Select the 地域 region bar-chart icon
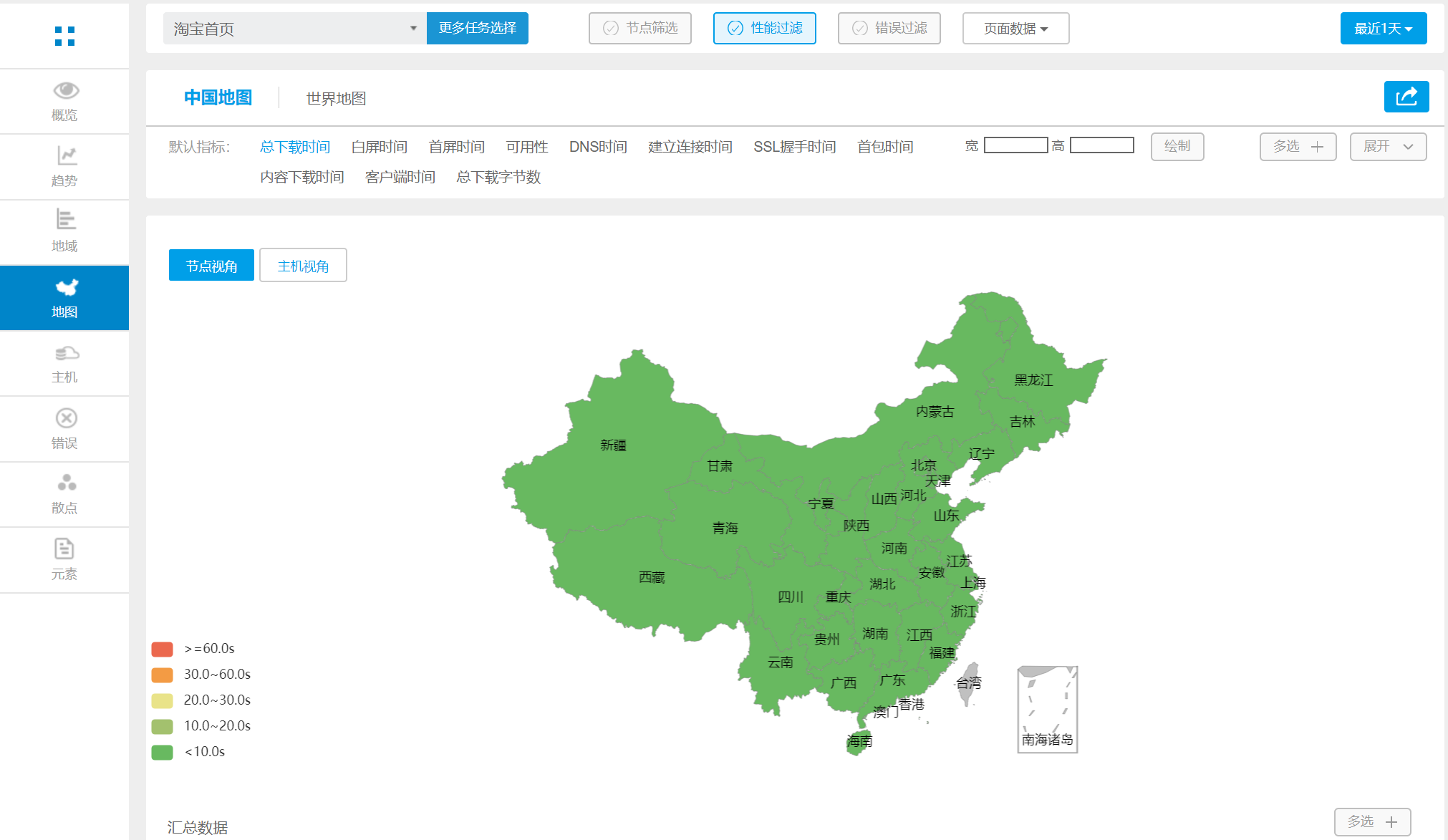This screenshot has height=840, width=1448. (65, 220)
